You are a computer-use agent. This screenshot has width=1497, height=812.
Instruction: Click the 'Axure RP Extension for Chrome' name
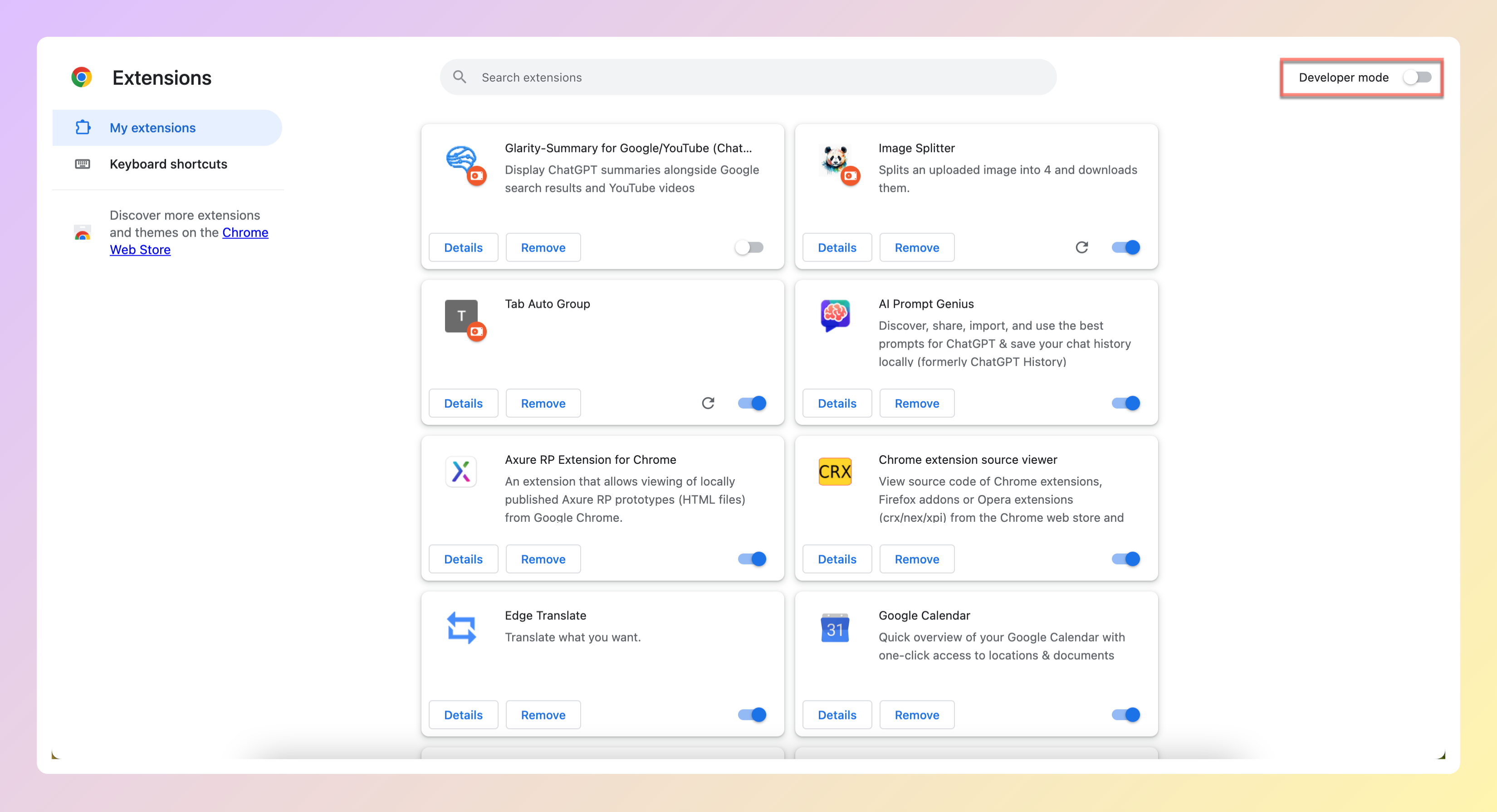(590, 459)
